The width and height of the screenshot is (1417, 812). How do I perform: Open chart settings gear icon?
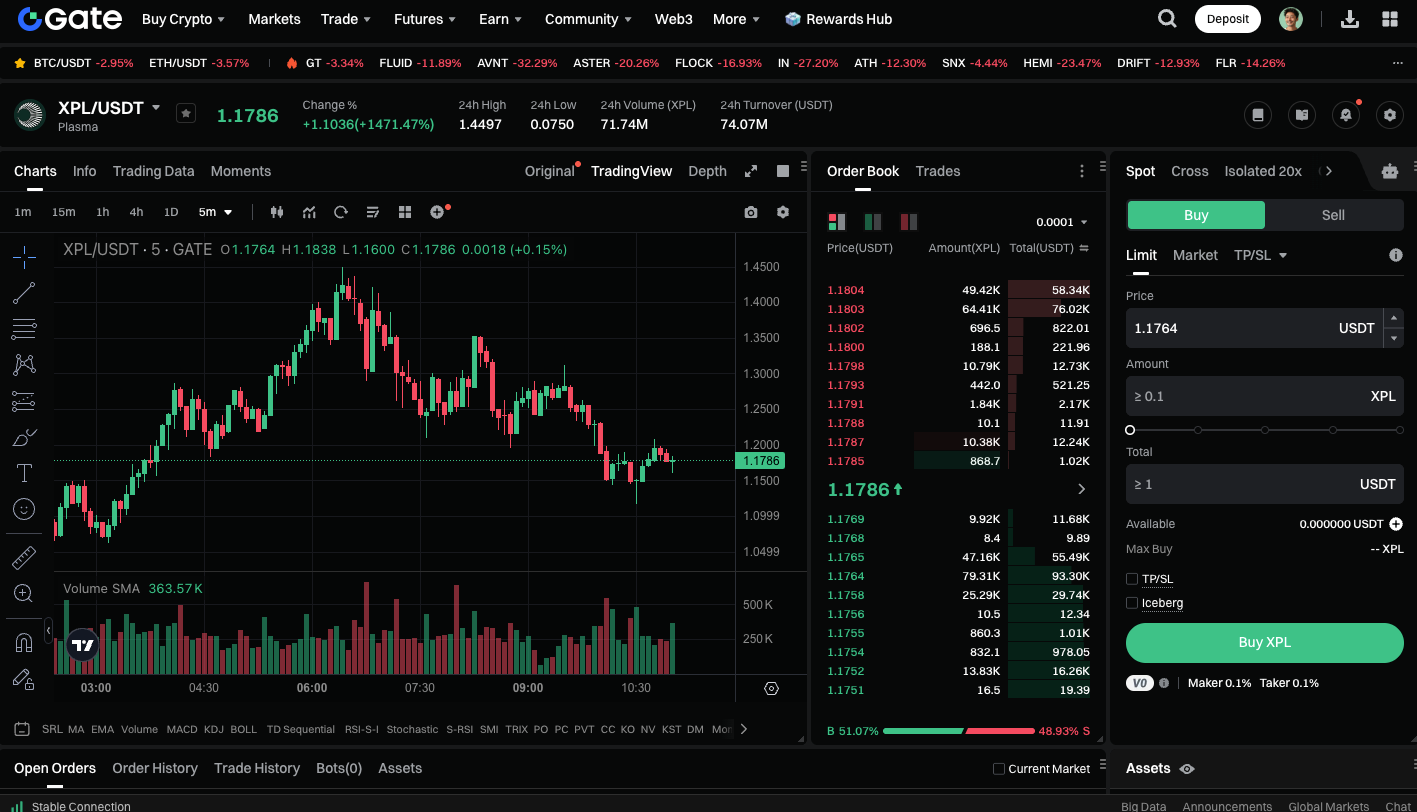tap(783, 212)
